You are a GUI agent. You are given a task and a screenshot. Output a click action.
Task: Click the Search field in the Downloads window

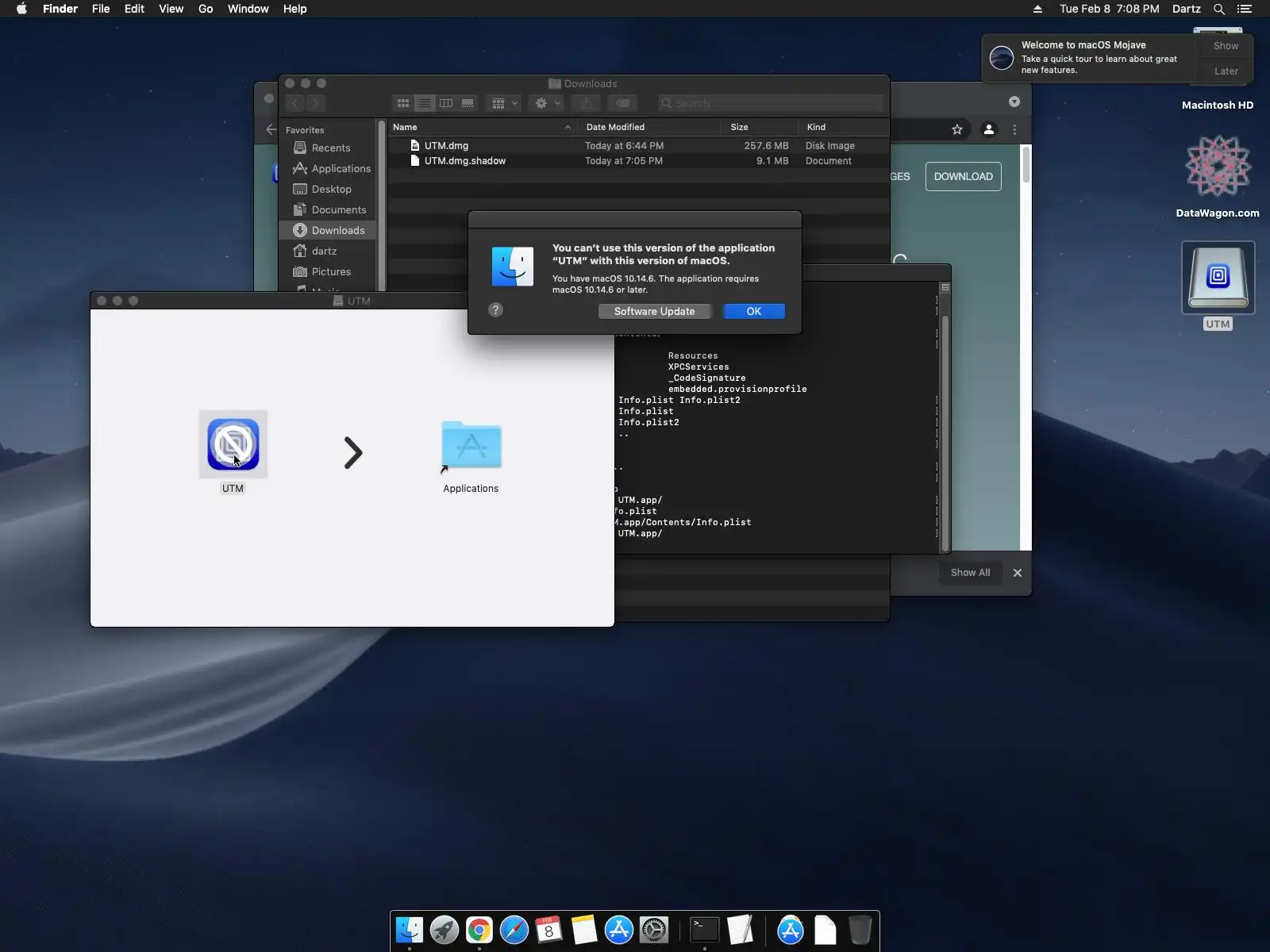[771, 103]
